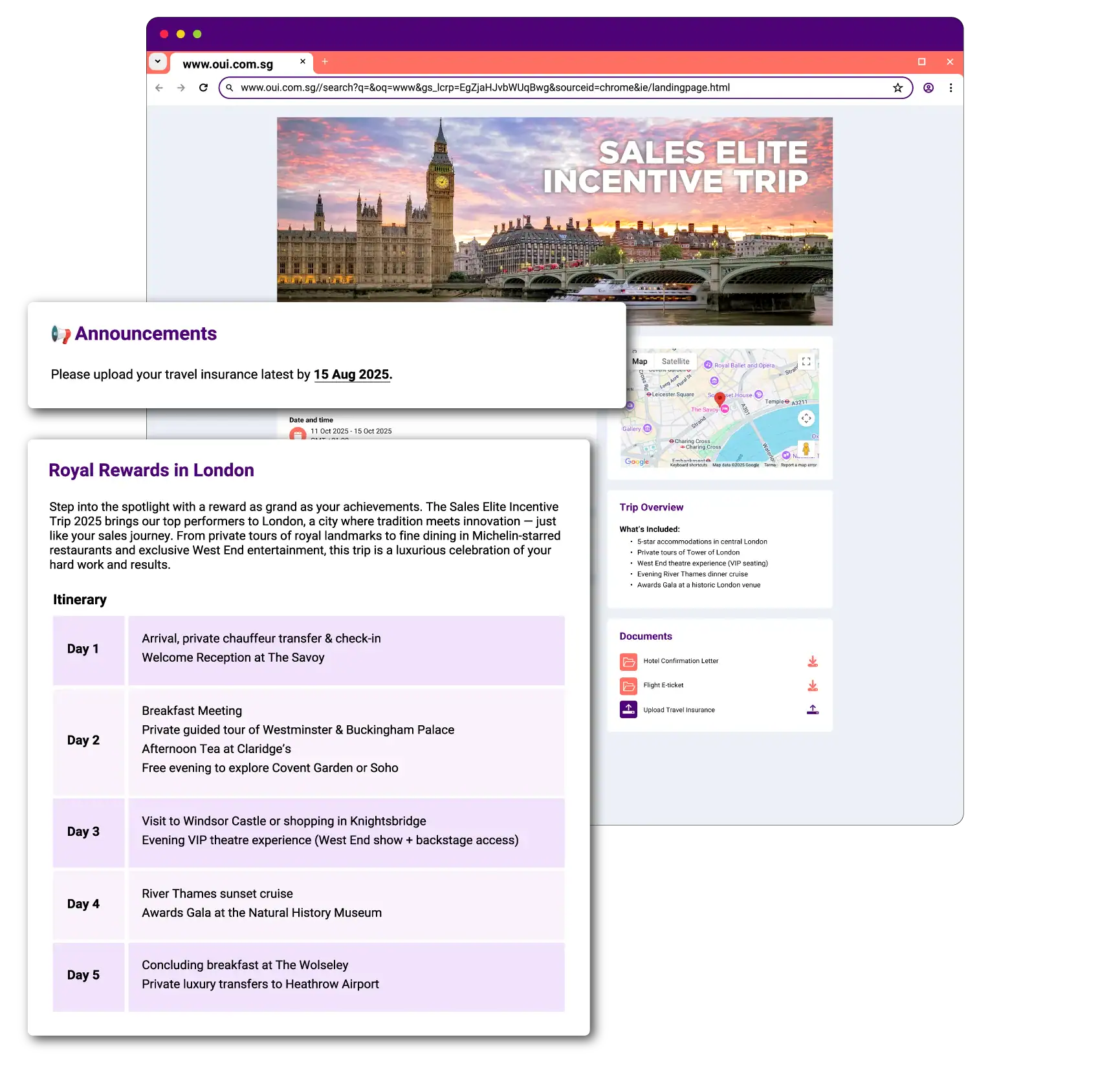Screen dimensions: 1120x1072
Task: Click The Savoy marker on the map
Action: 725,409
